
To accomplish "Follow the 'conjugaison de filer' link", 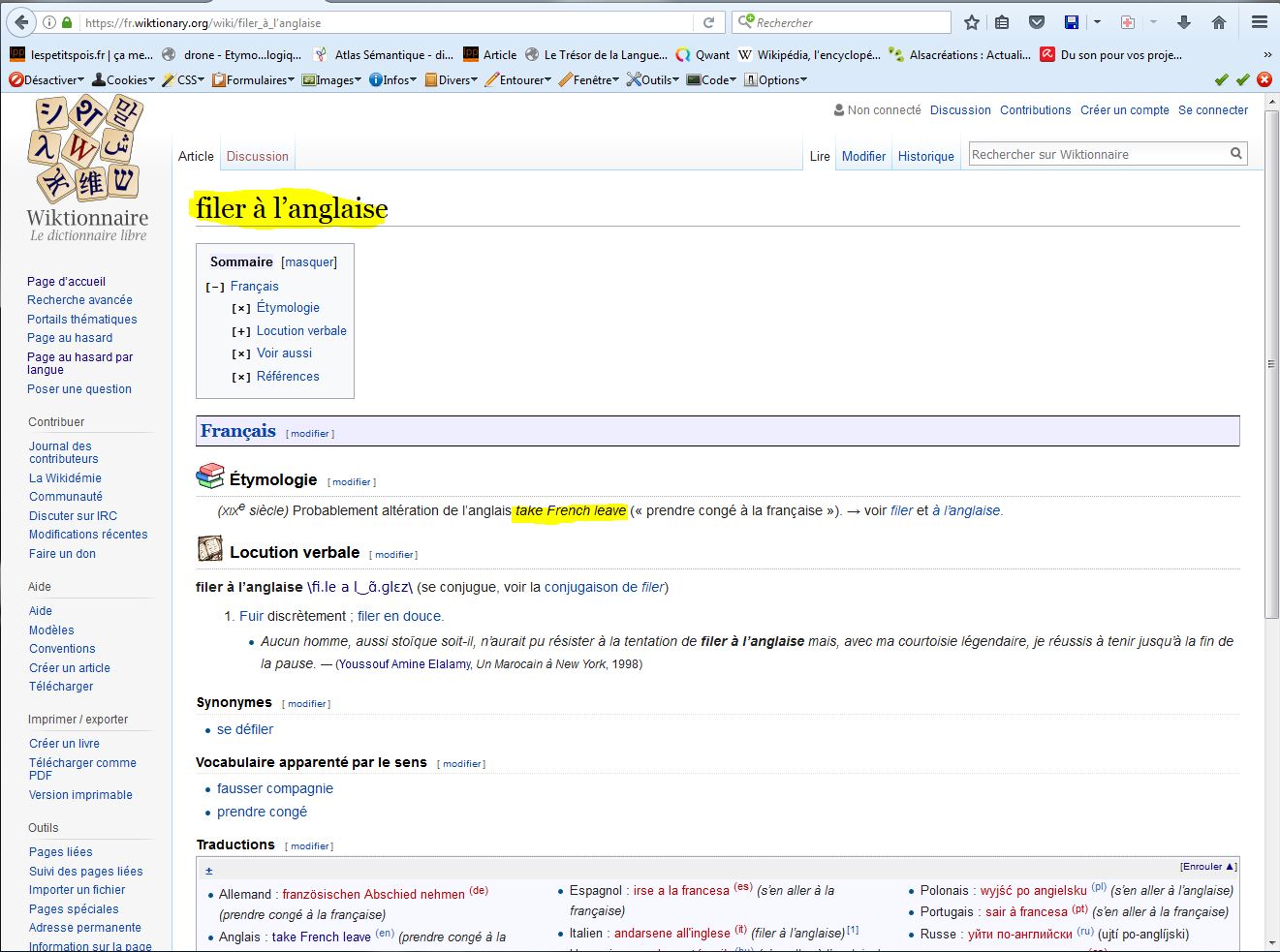I will coord(604,587).
